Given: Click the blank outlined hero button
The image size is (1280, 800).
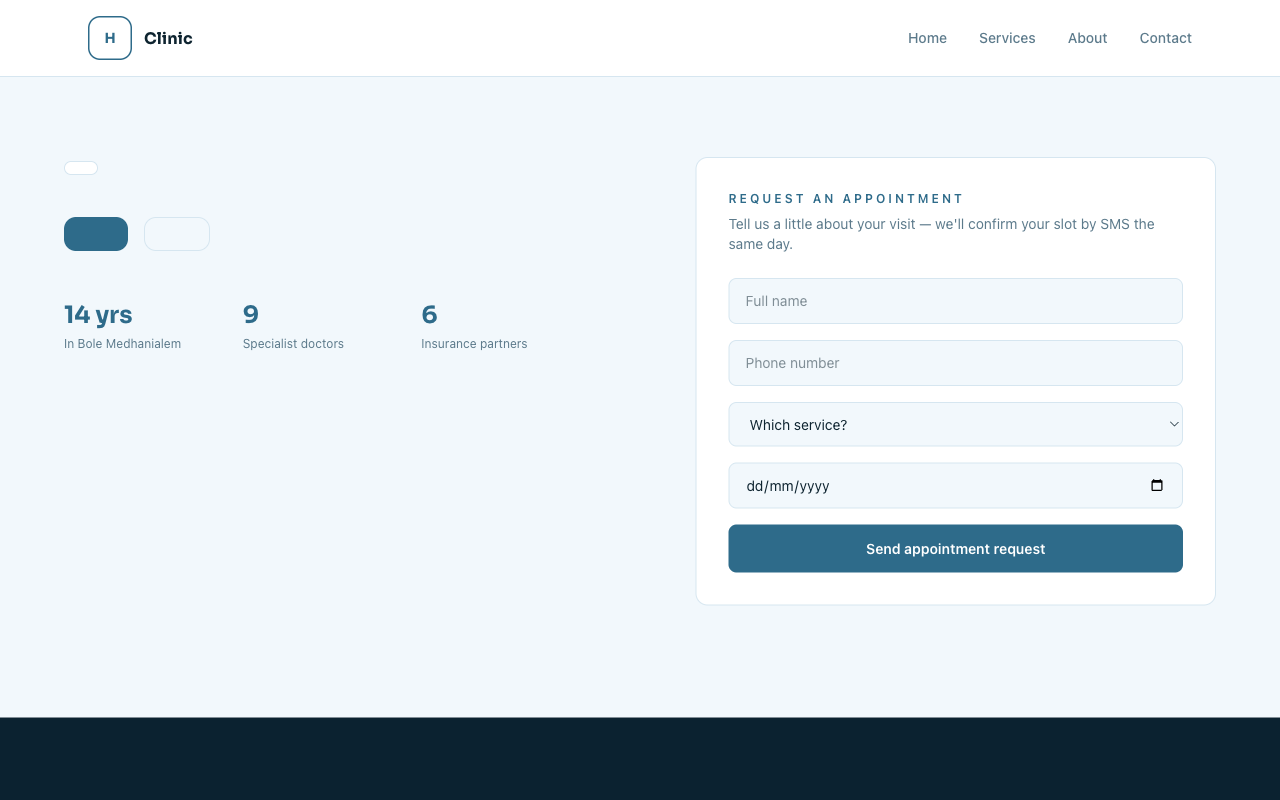Looking at the screenshot, I should (x=177, y=234).
